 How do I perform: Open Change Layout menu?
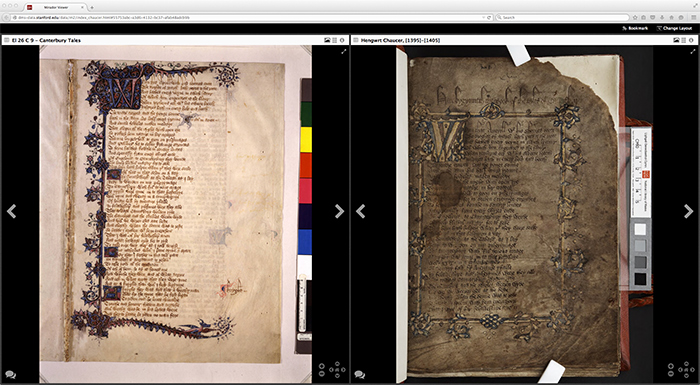pos(674,28)
